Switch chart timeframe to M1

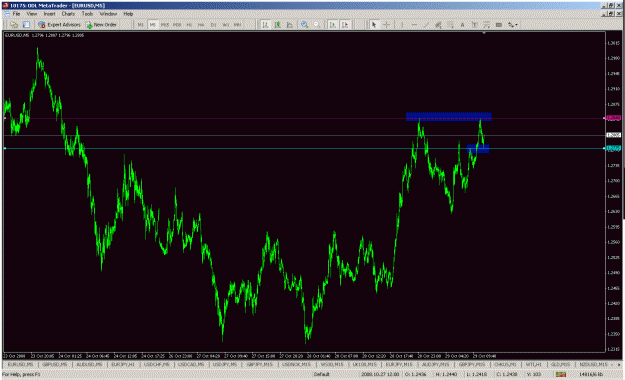pos(140,25)
